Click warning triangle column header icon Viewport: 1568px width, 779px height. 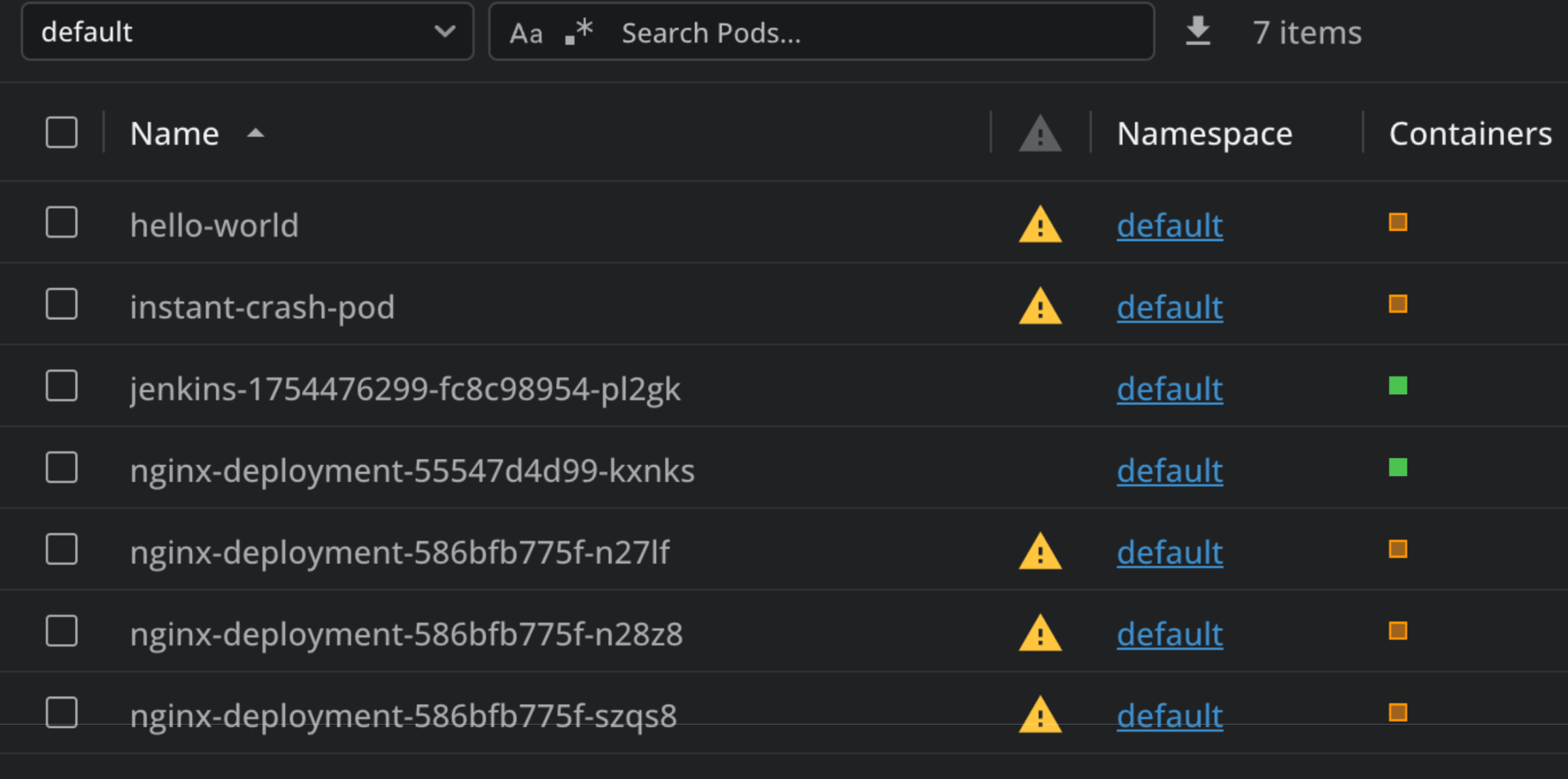(1040, 133)
